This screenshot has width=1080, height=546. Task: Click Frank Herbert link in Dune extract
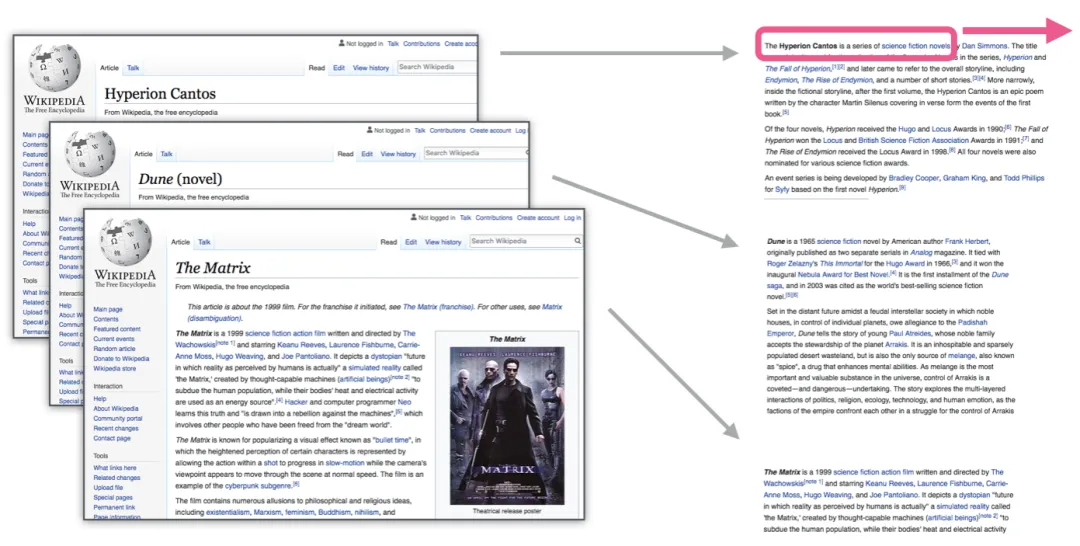point(967,242)
